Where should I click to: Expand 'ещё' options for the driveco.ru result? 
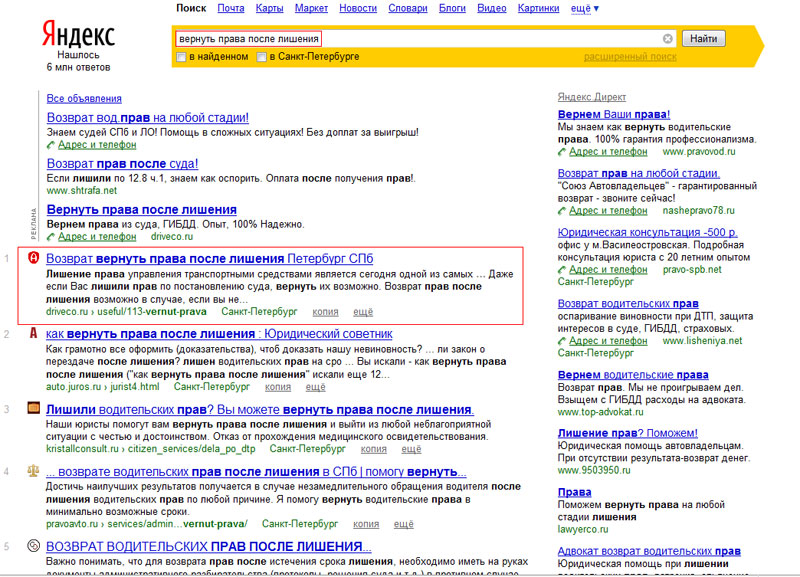[363, 312]
